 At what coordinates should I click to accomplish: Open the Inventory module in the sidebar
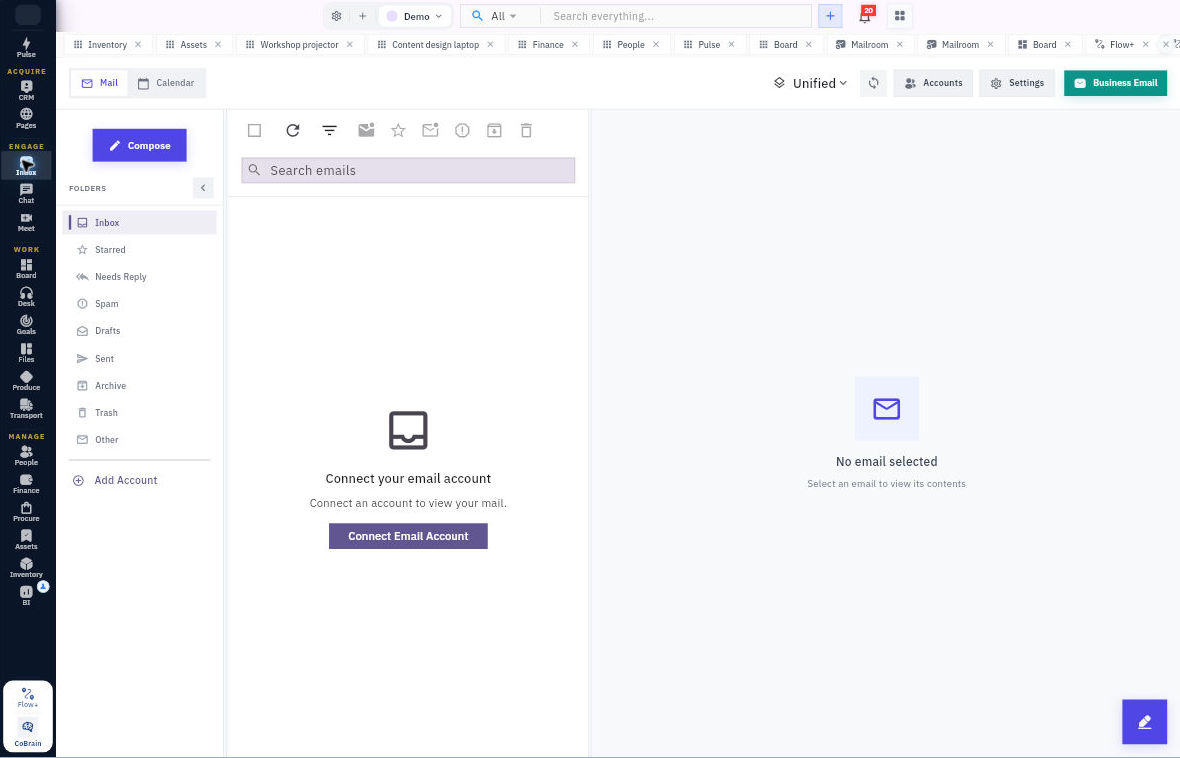[x=26, y=568]
